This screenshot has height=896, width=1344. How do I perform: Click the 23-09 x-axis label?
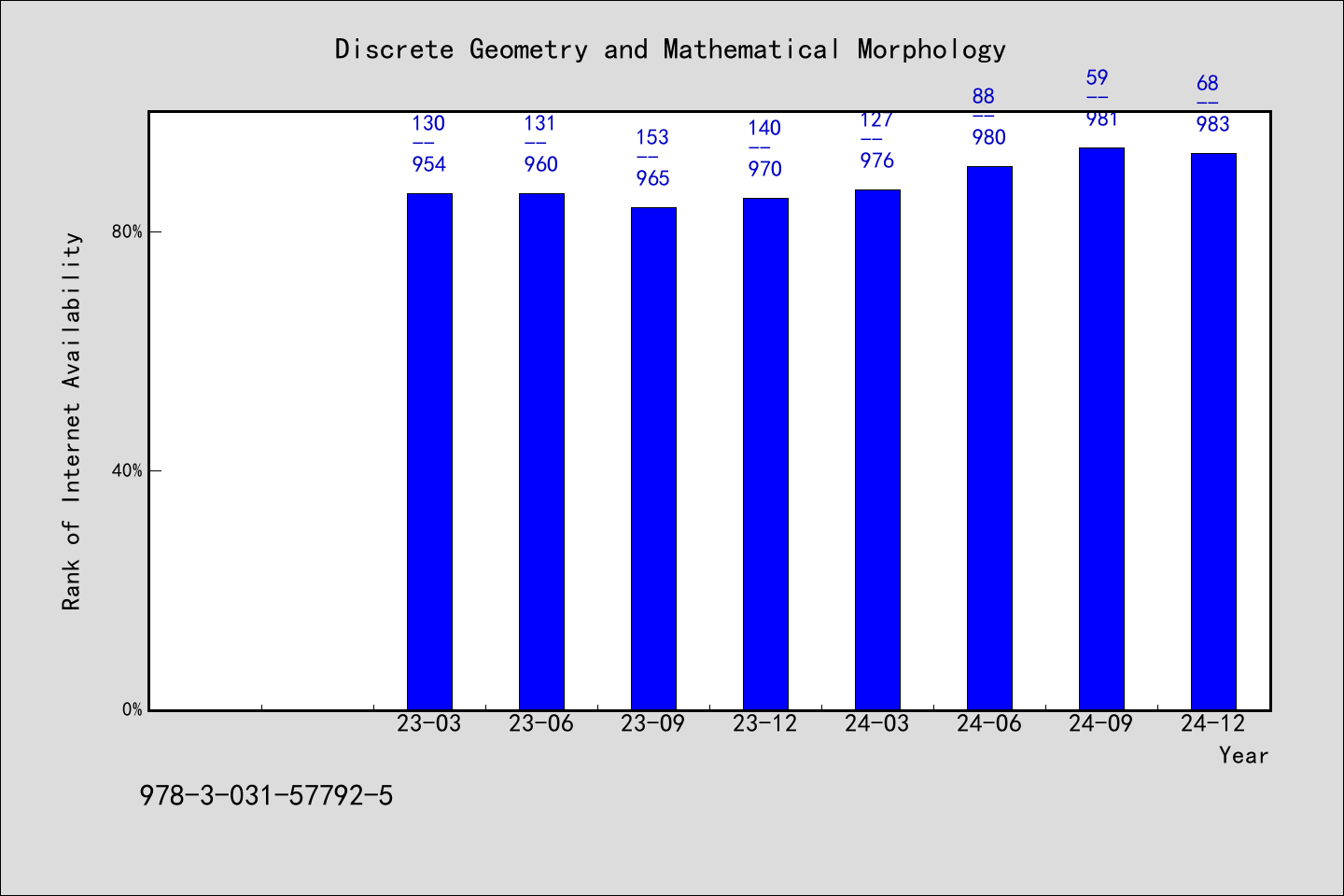pyautogui.click(x=653, y=723)
